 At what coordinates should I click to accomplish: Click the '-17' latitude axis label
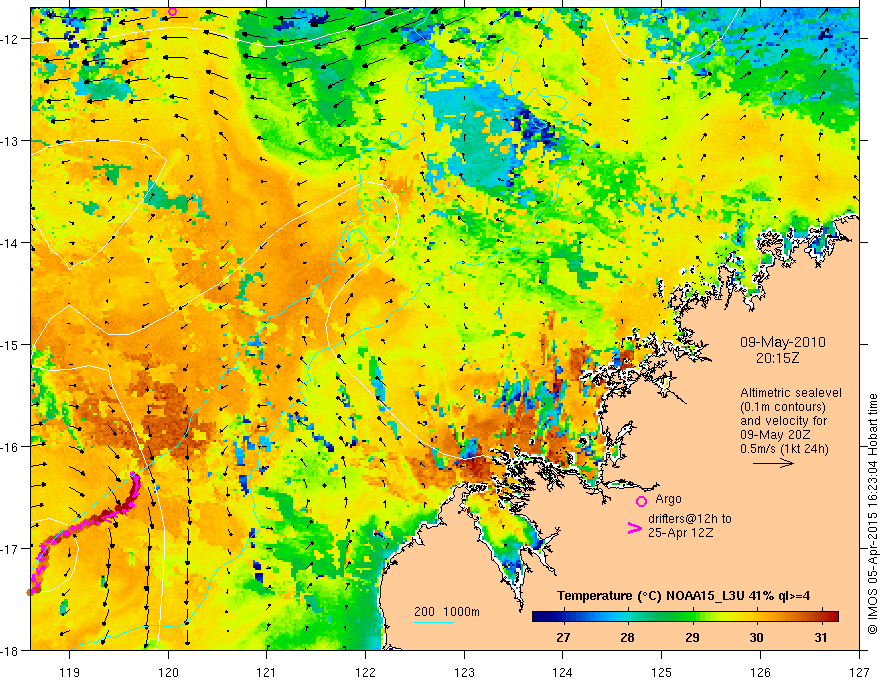[x=11, y=549]
